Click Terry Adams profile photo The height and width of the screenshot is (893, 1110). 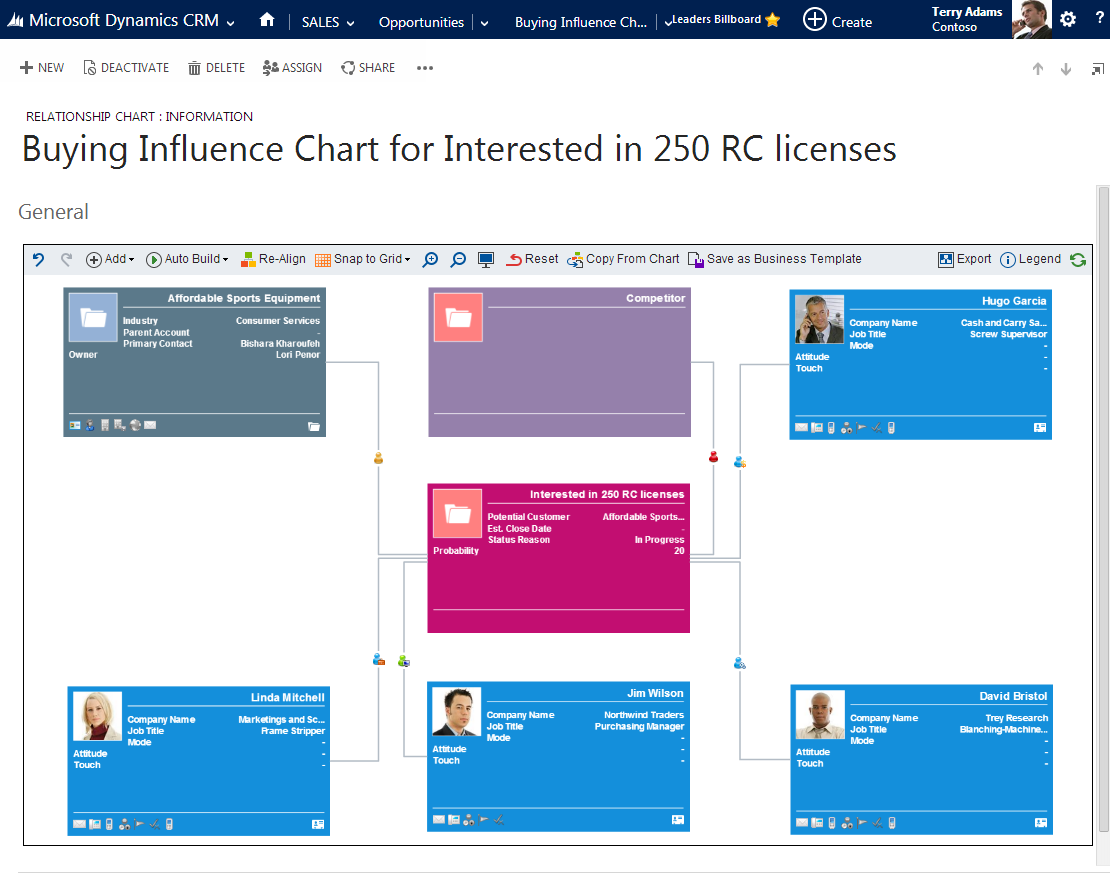[x=1031, y=19]
